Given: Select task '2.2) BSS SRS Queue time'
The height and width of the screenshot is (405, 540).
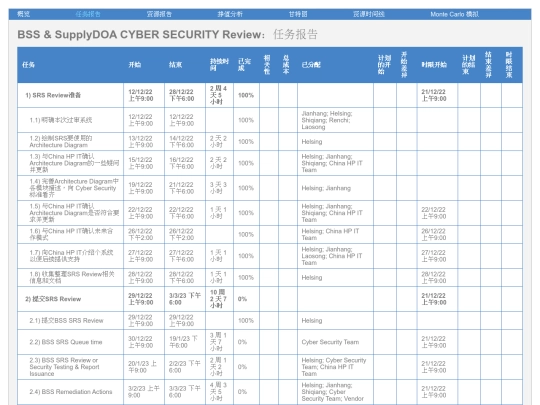Looking at the screenshot, I should 270,342.
